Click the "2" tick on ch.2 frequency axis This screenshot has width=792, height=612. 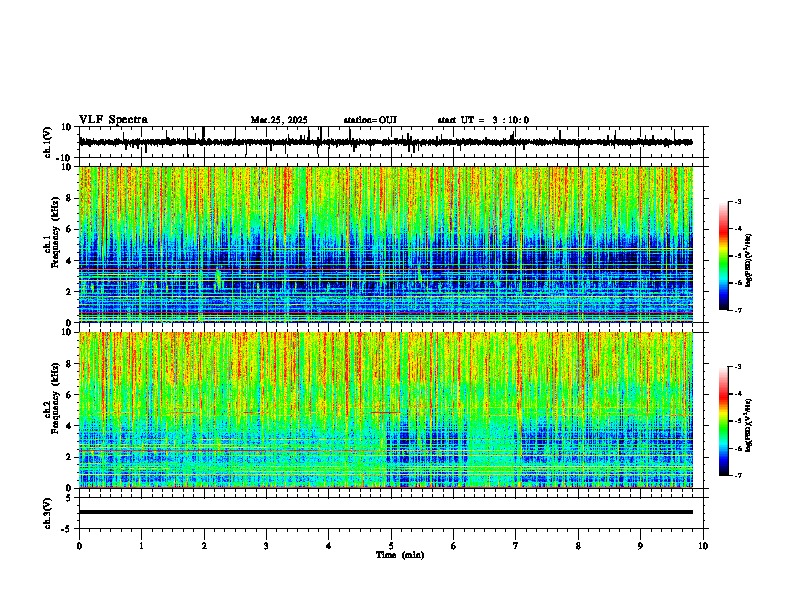coord(69,457)
